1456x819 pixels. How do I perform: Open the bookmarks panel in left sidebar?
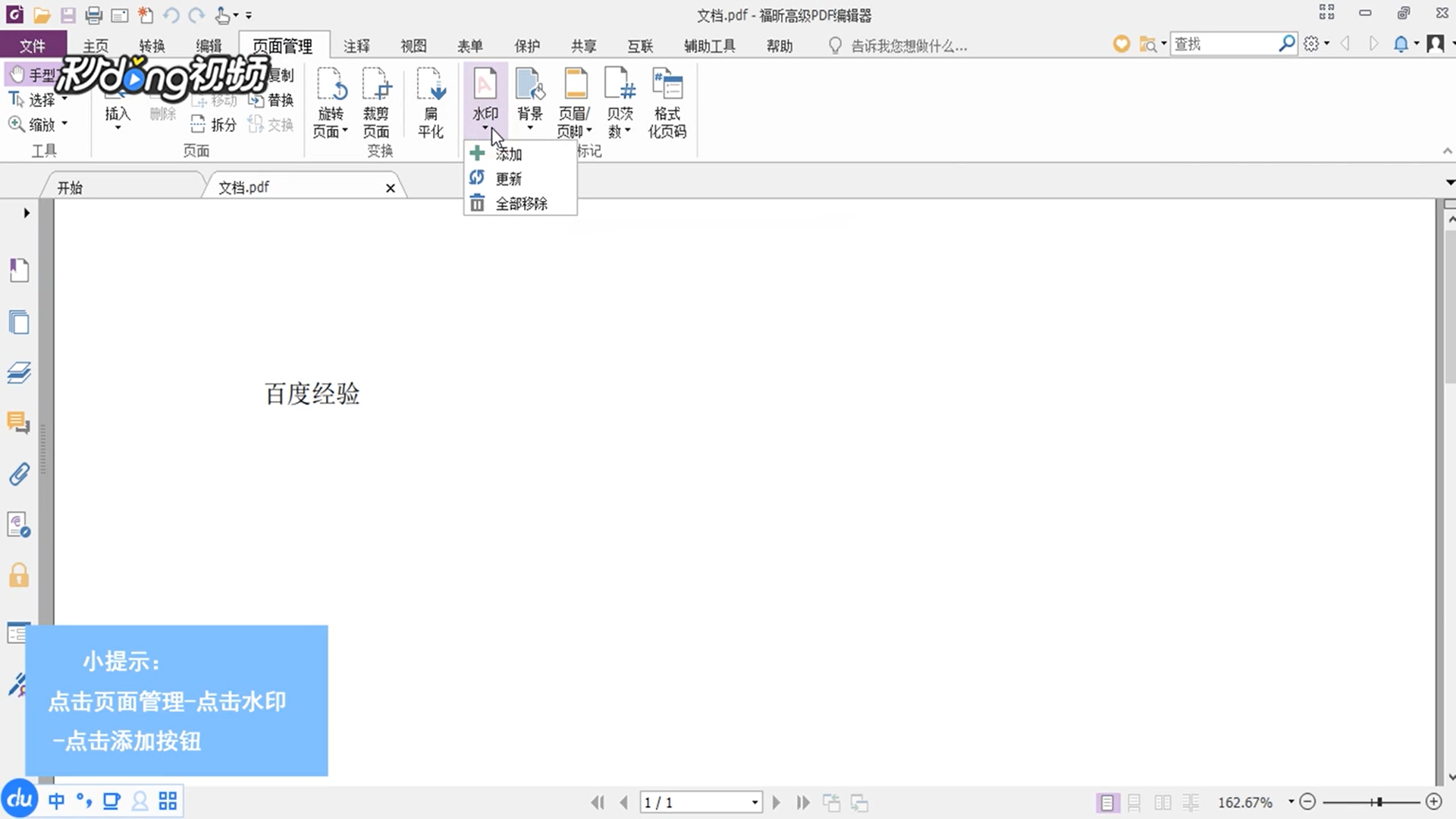pos(19,270)
